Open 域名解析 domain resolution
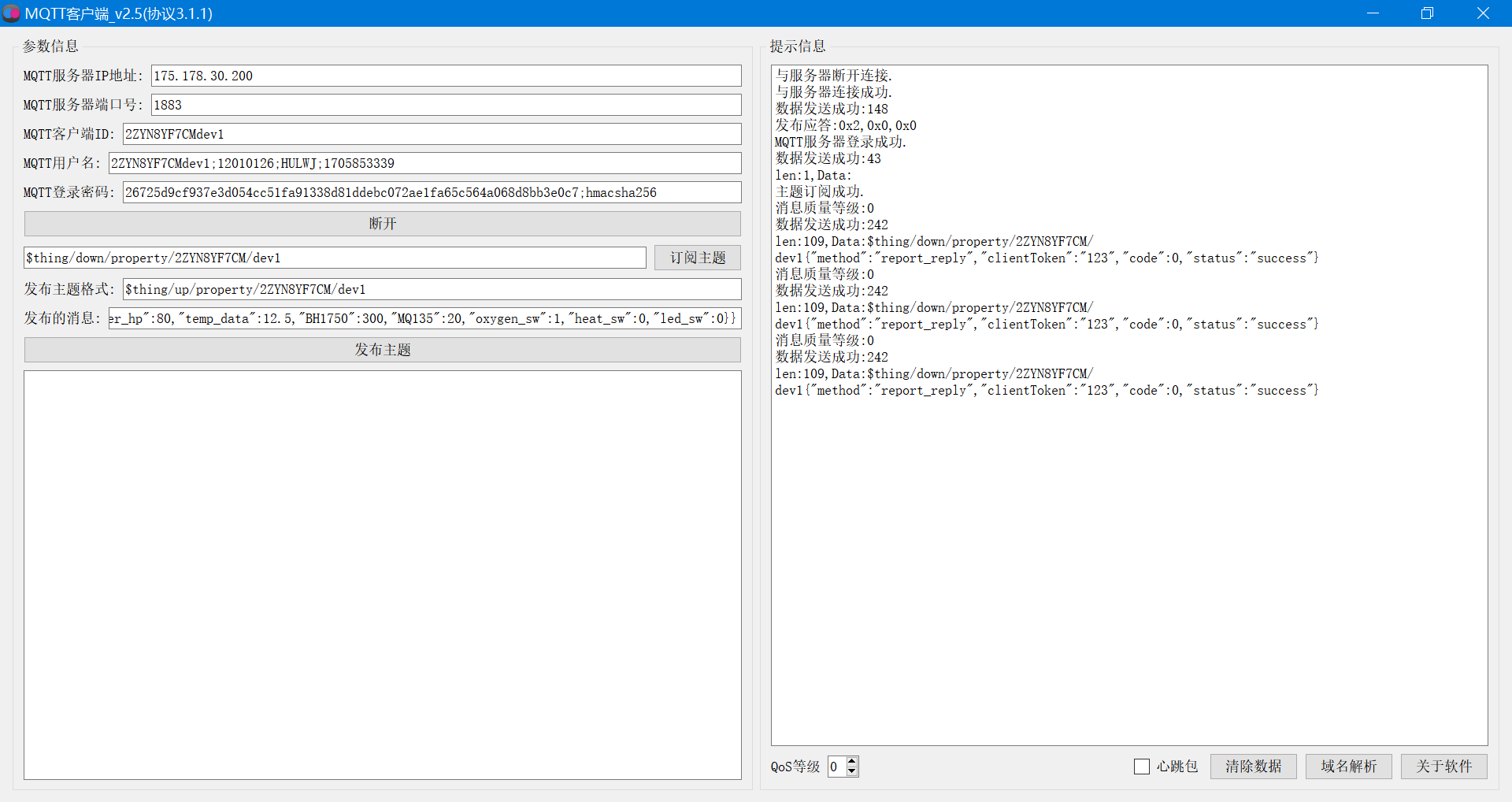The width and height of the screenshot is (1512, 802). coord(1348,767)
